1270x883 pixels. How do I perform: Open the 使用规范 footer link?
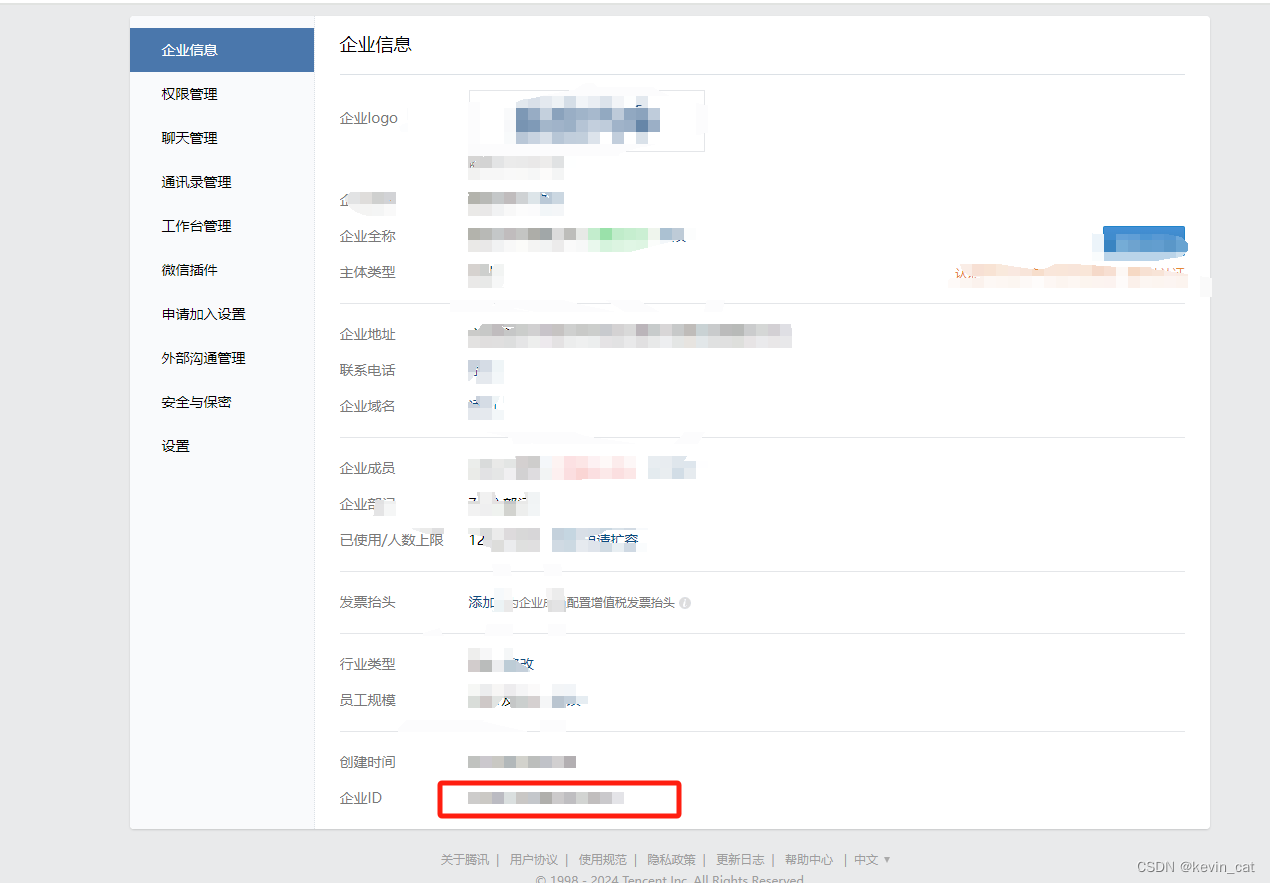603,859
